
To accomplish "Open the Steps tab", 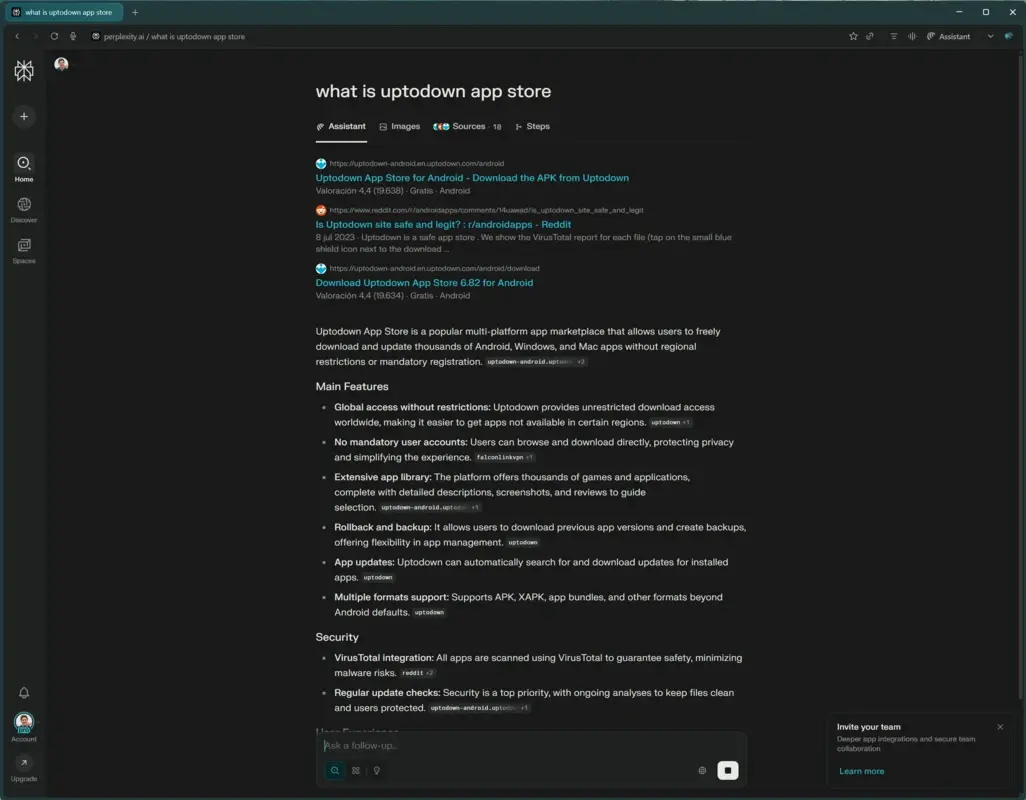I will (533, 126).
